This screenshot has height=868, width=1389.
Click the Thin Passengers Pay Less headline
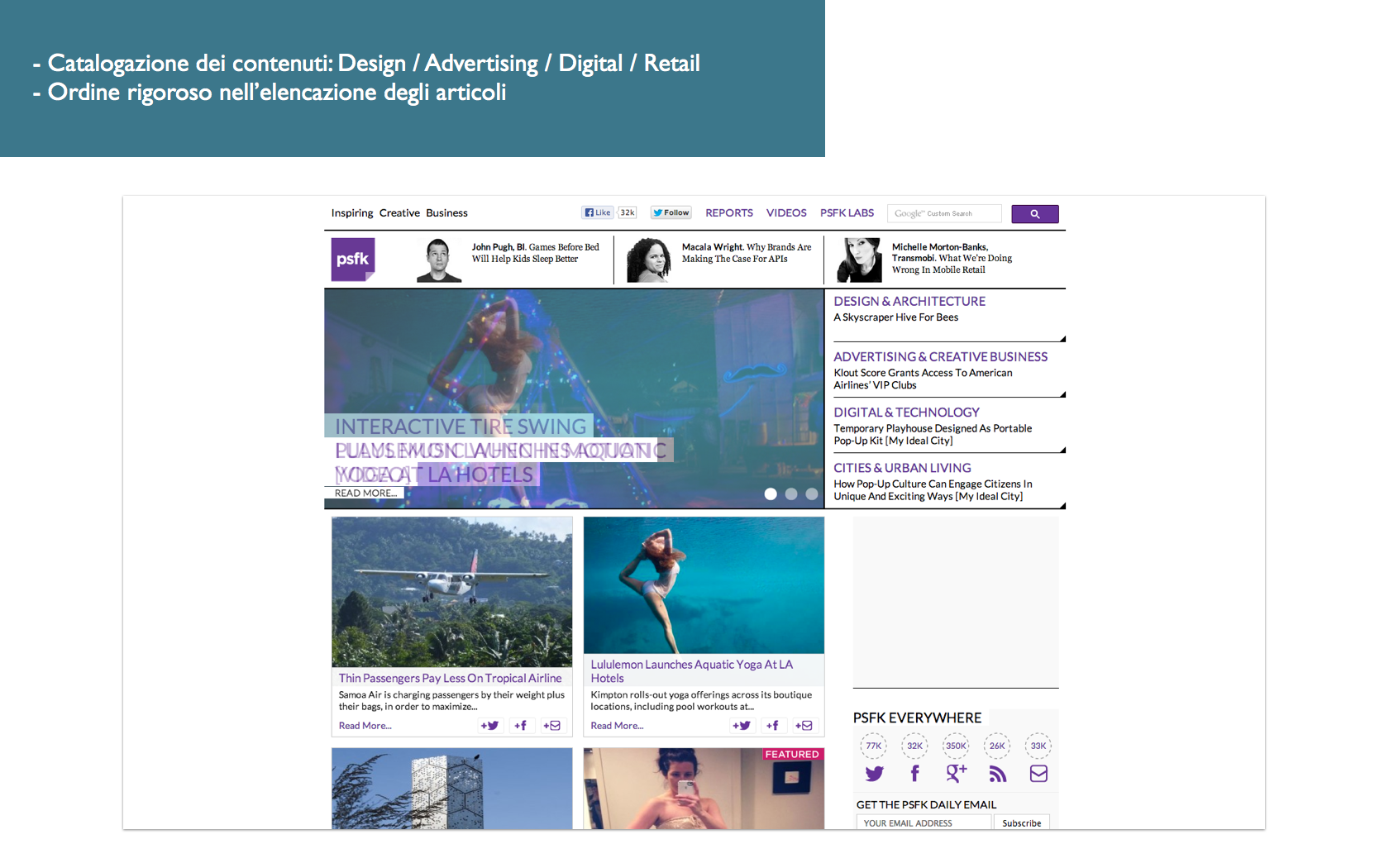pos(450,678)
